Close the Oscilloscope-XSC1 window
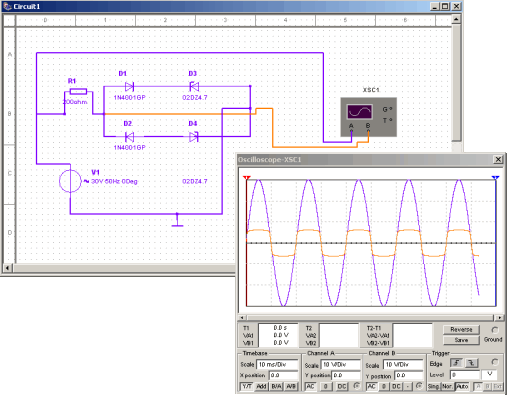 tap(498, 160)
